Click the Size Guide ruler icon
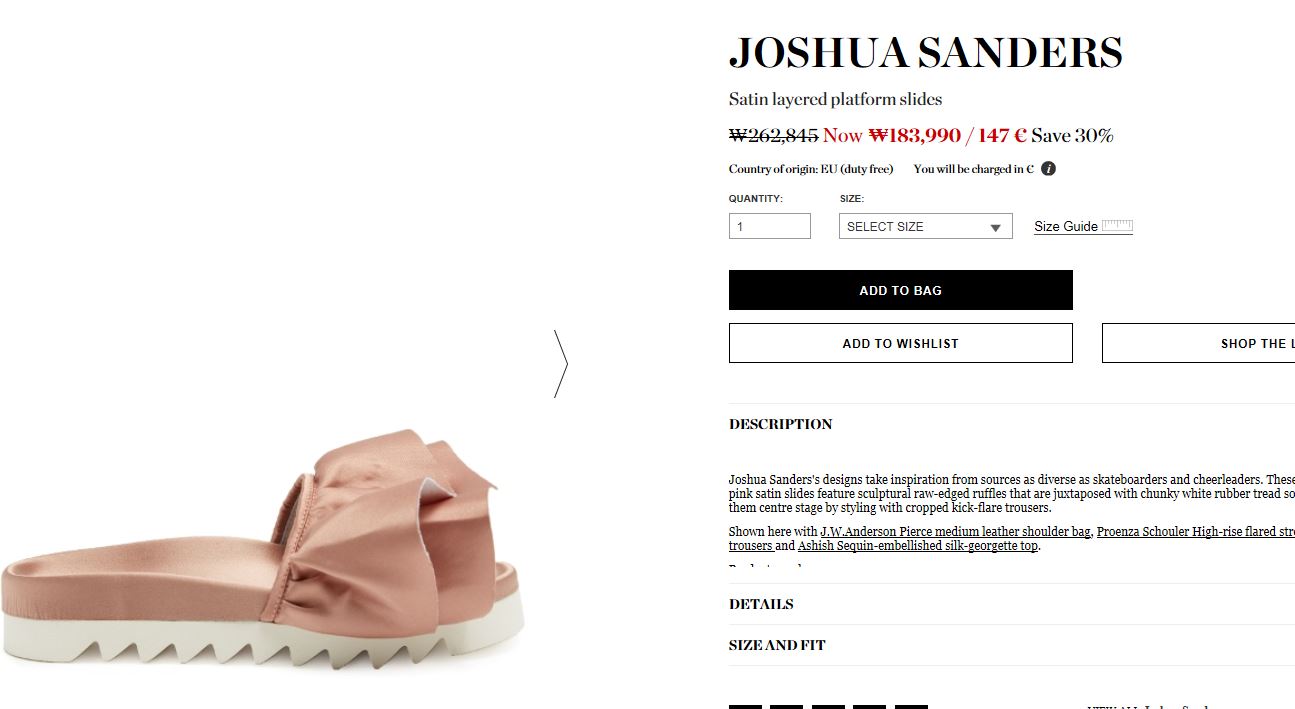Viewport: 1295px width, 709px height. point(1117,226)
